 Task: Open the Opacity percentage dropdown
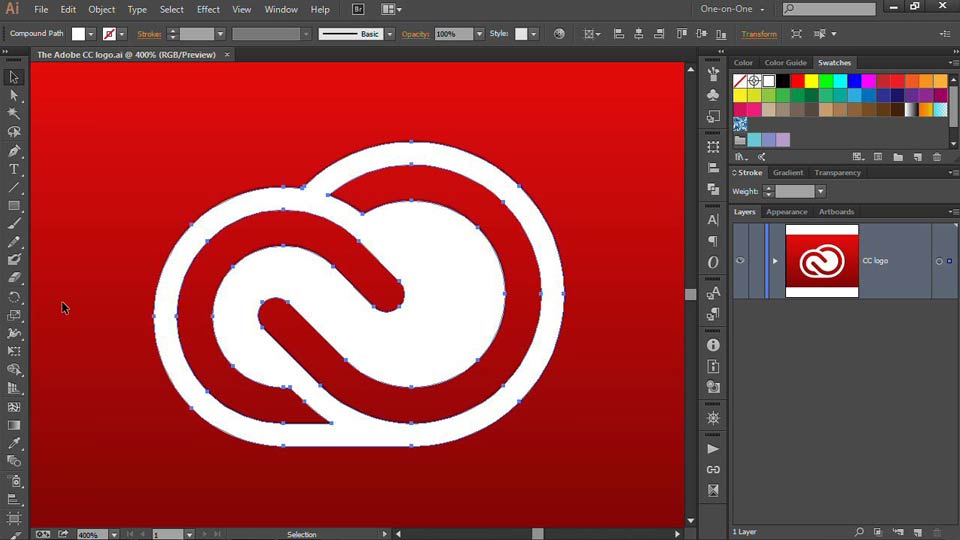tap(479, 34)
